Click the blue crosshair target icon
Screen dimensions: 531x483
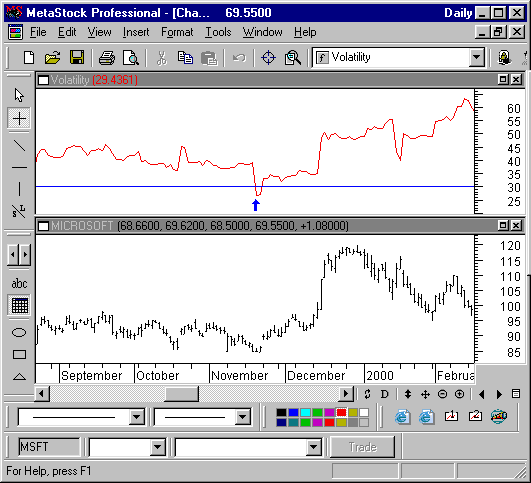(268, 58)
